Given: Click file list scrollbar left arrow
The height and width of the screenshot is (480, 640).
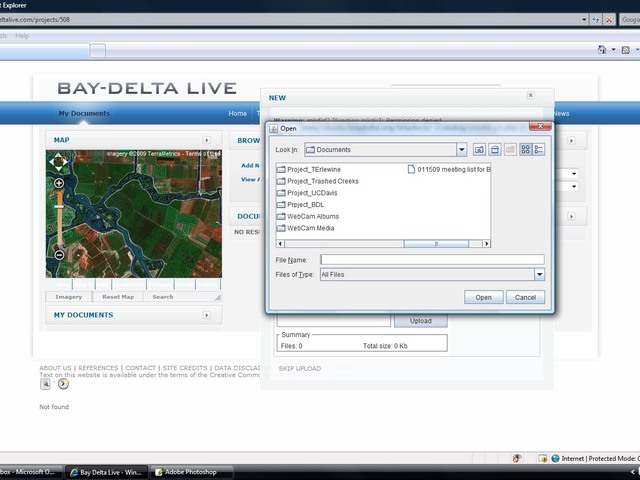Looking at the screenshot, I should tap(280, 244).
